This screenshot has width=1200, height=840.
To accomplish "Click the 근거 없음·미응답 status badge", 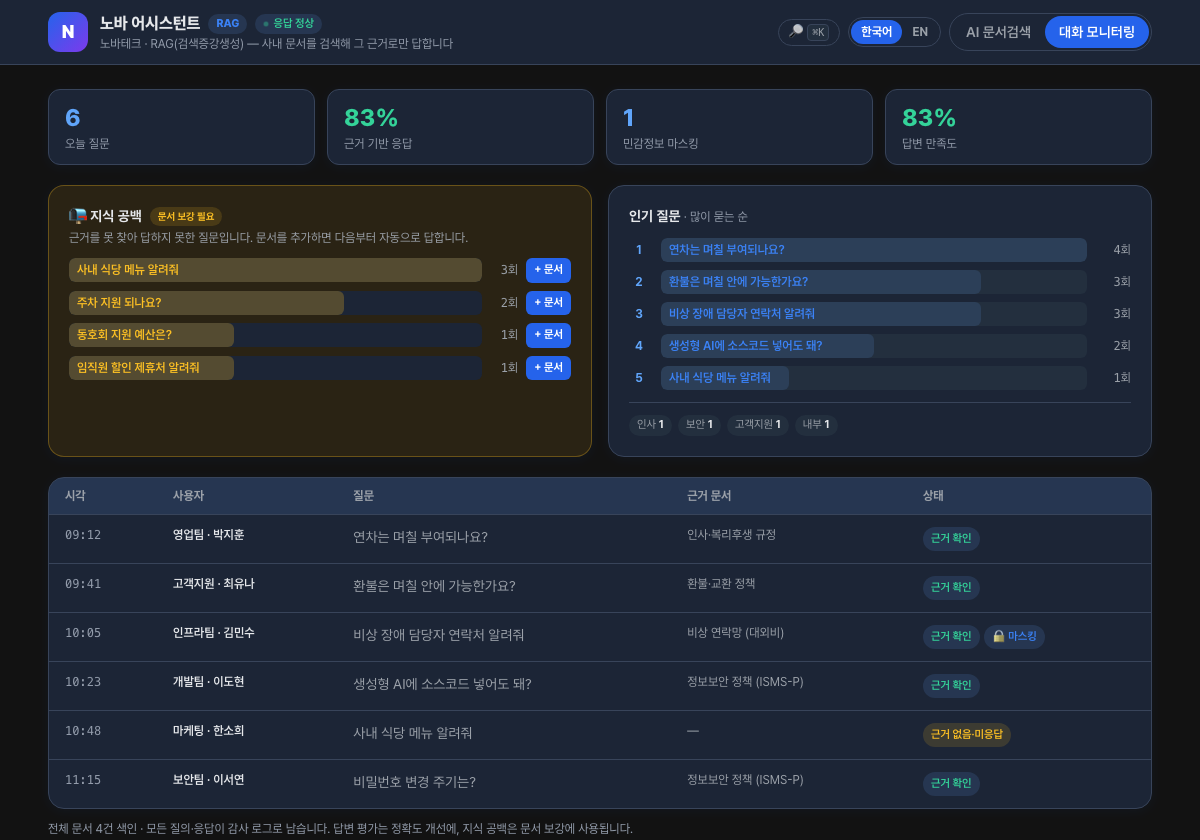I will [967, 735].
